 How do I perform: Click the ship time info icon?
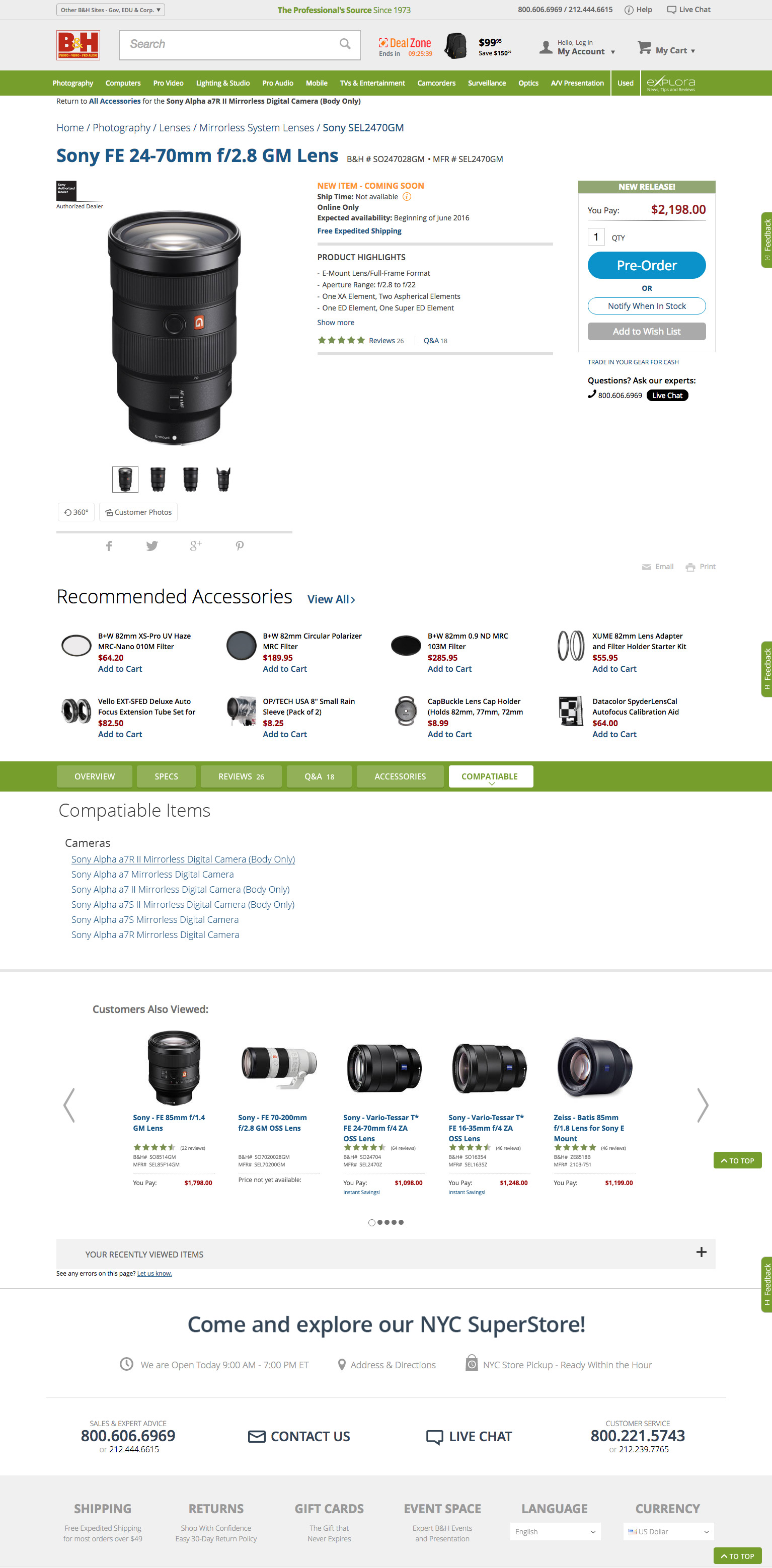pyautogui.click(x=407, y=197)
